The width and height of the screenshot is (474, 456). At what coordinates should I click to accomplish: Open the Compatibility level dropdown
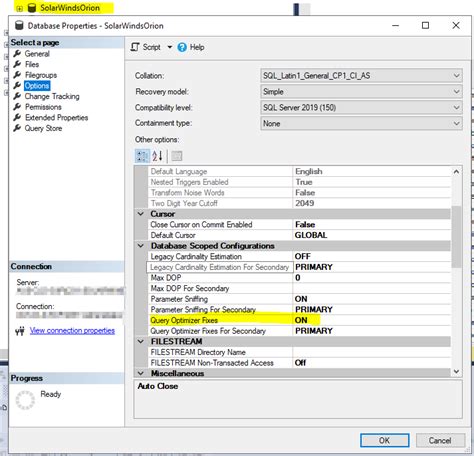pos(361,107)
